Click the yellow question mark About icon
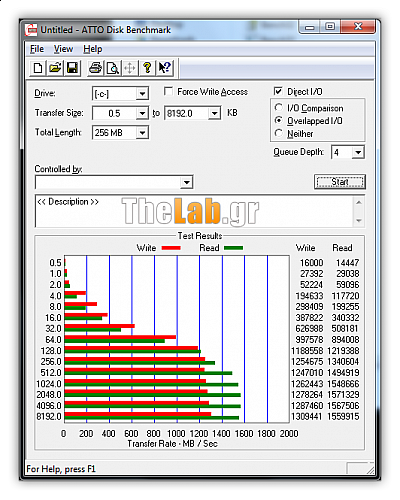The width and height of the screenshot is (400, 500). pos(147,68)
